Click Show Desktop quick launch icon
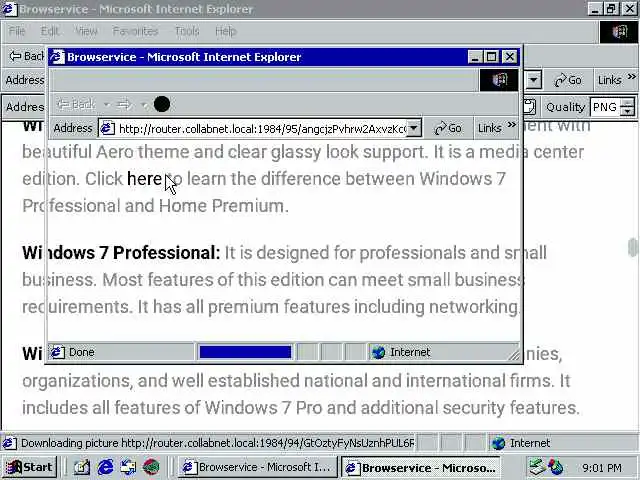Image resolution: width=640 pixels, height=480 pixels. point(128,467)
